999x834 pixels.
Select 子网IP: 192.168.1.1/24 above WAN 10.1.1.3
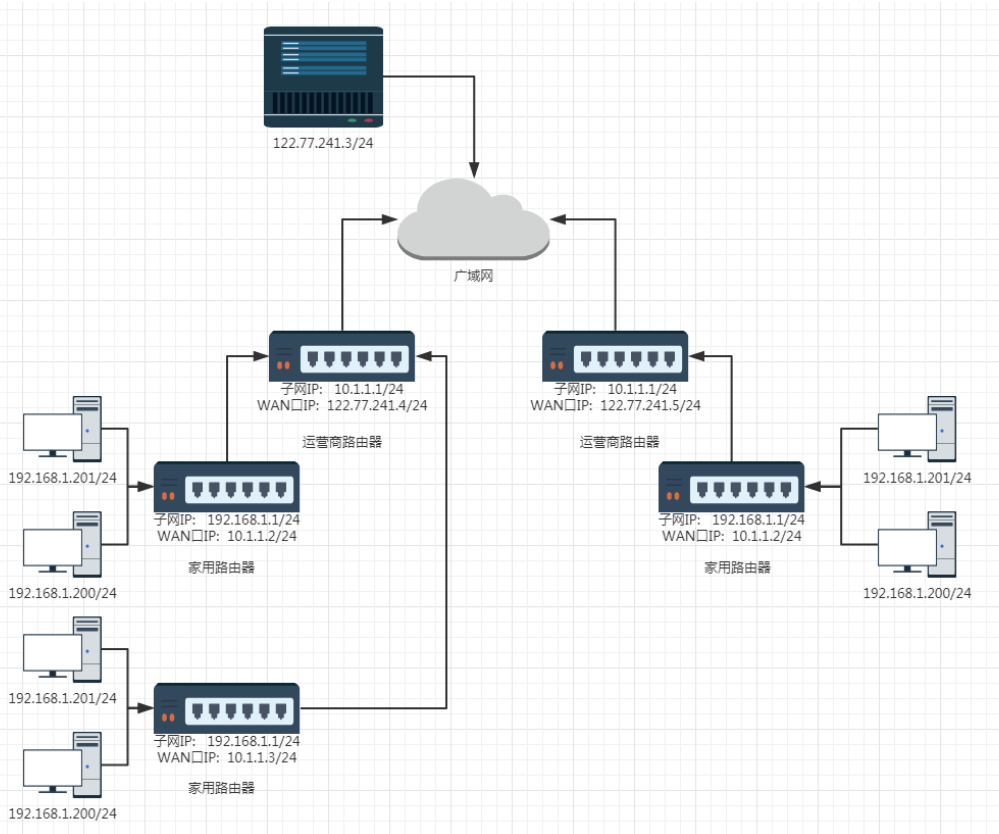click(227, 741)
